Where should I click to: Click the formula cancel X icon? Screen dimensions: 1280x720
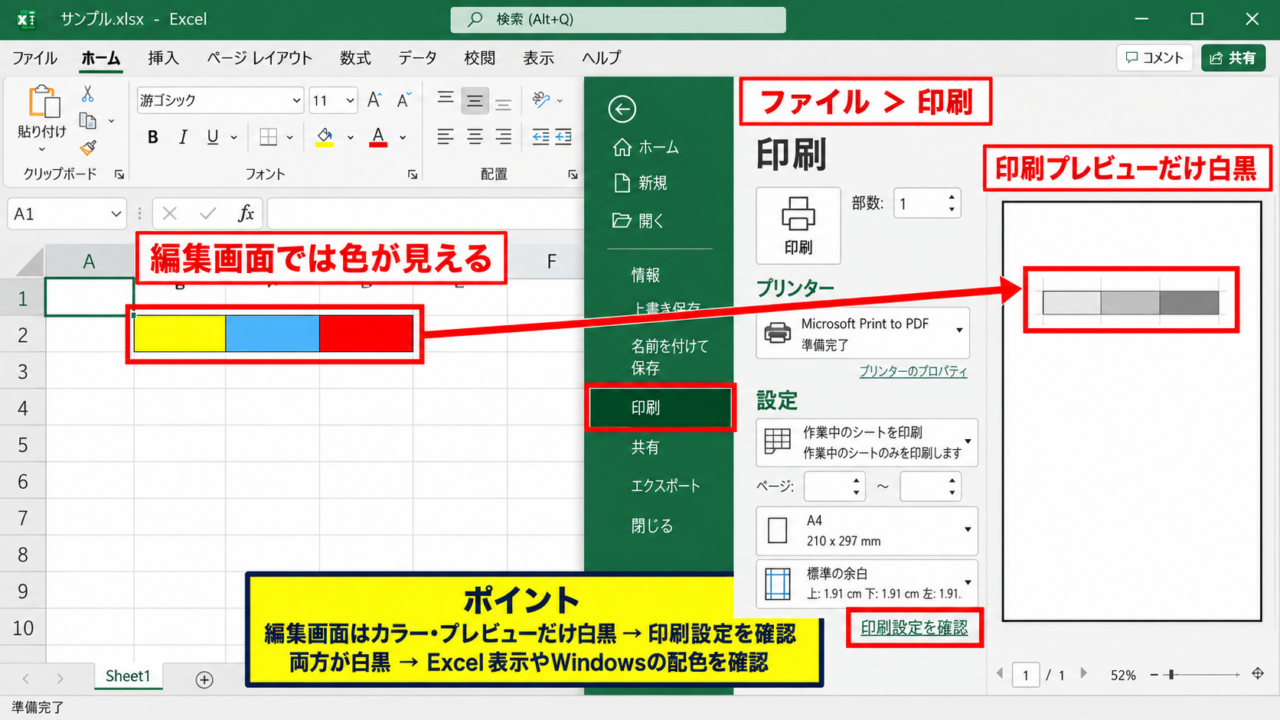point(170,214)
